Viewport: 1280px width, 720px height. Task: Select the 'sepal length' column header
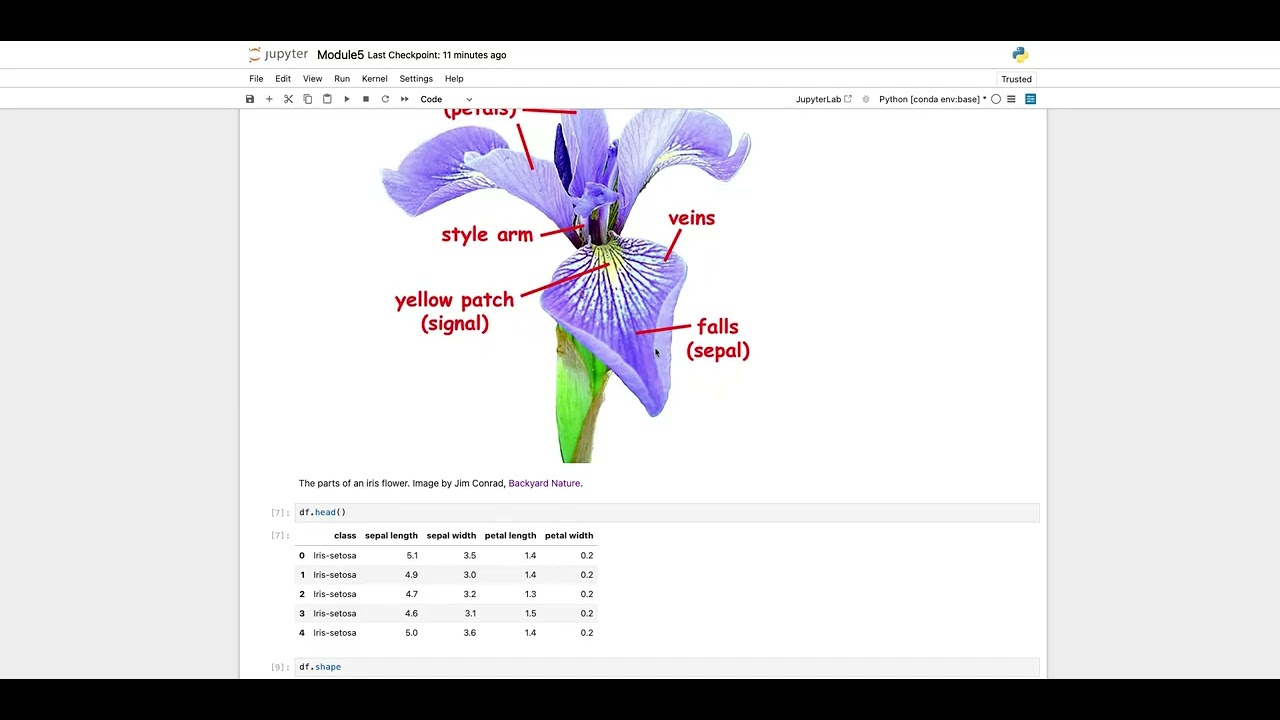click(391, 535)
